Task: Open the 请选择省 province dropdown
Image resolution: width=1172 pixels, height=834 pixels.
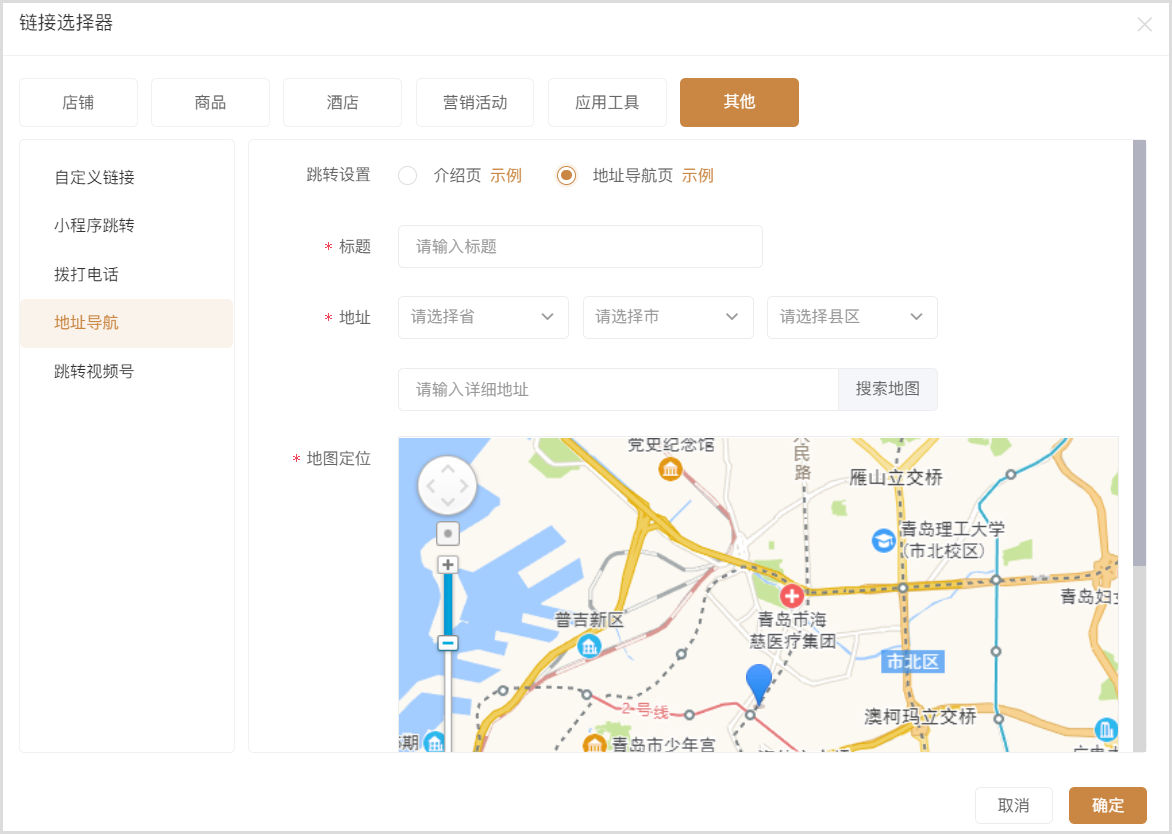Action: pyautogui.click(x=483, y=317)
